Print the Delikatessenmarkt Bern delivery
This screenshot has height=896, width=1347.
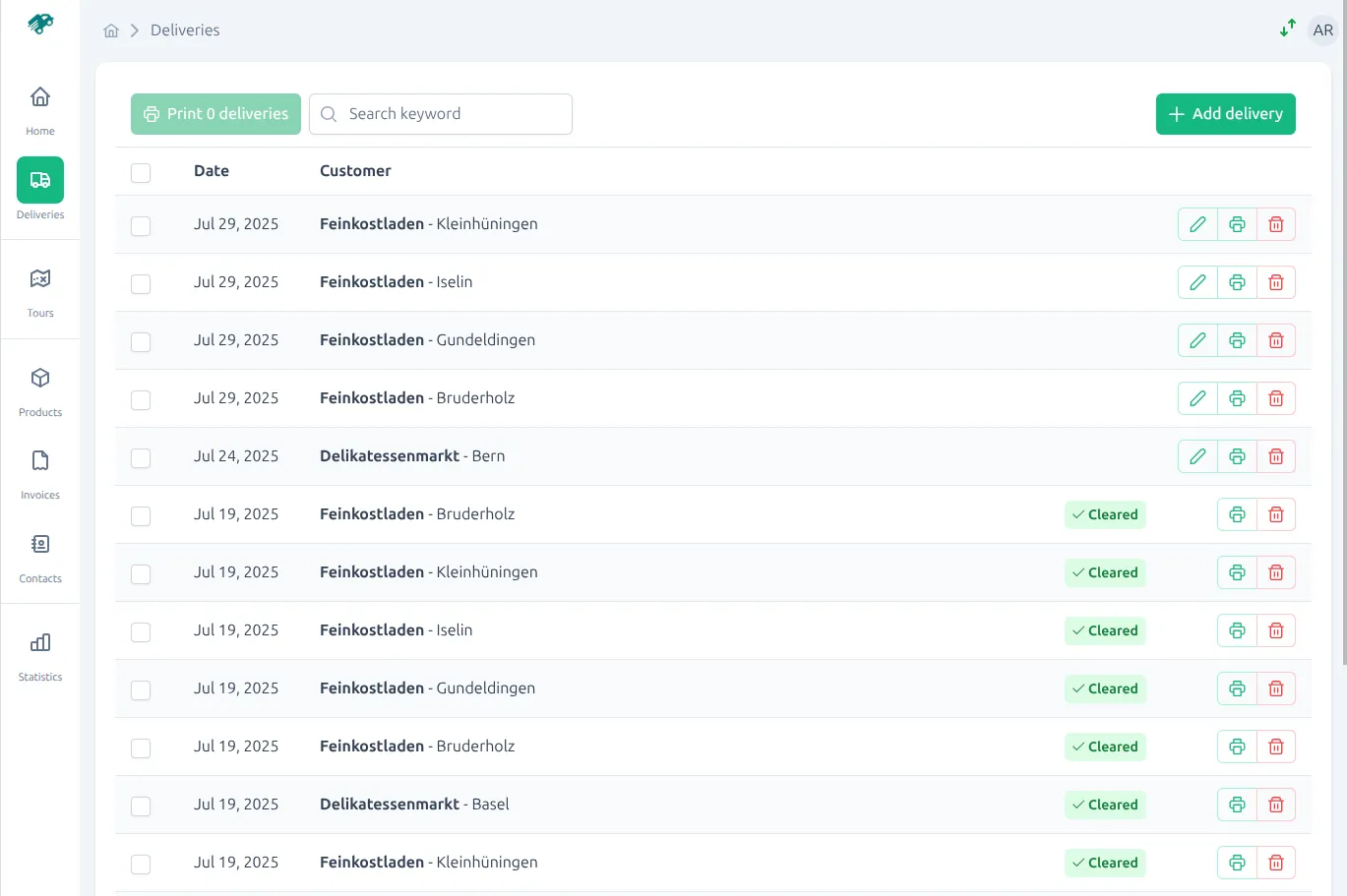pos(1236,456)
